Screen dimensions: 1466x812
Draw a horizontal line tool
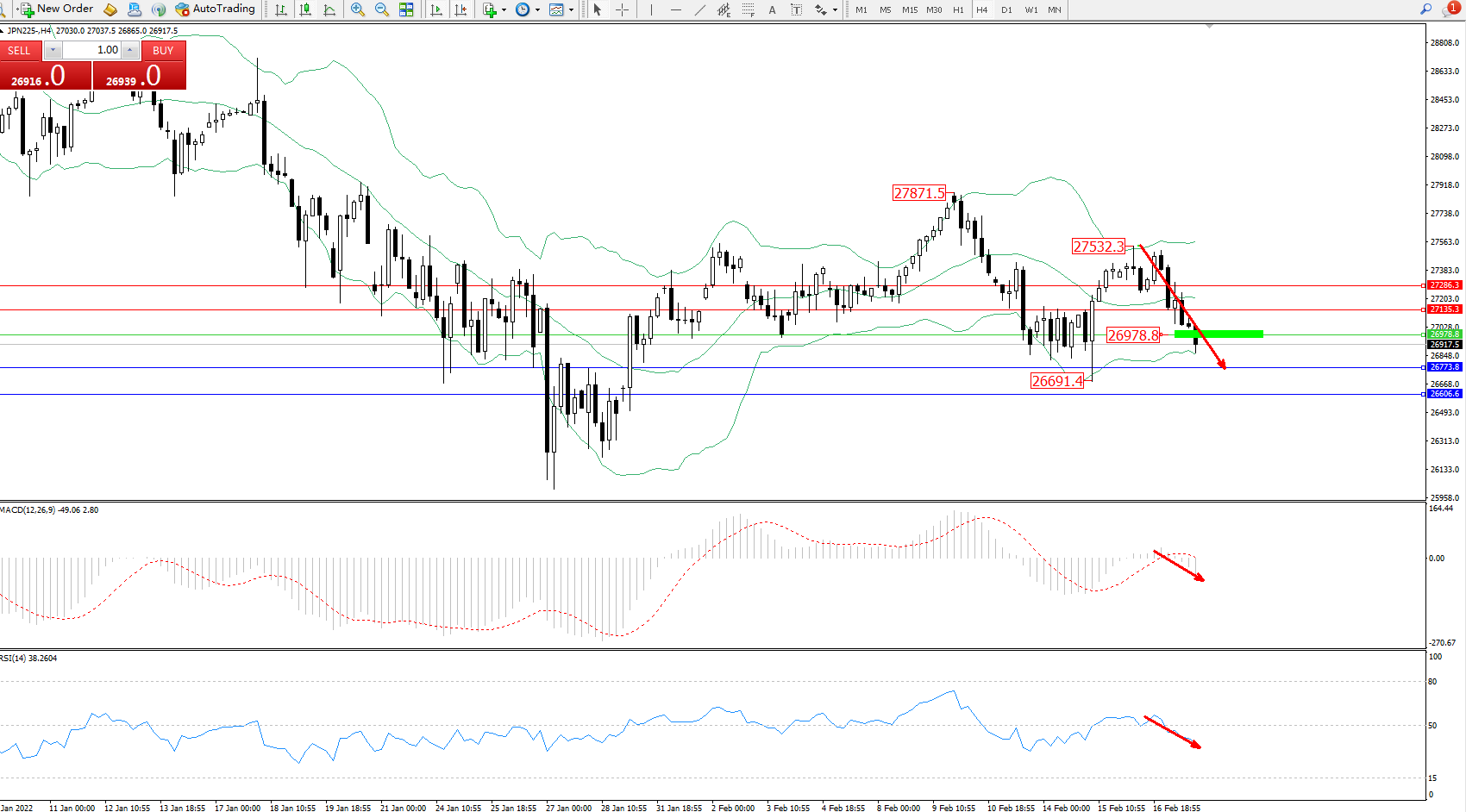675,9
